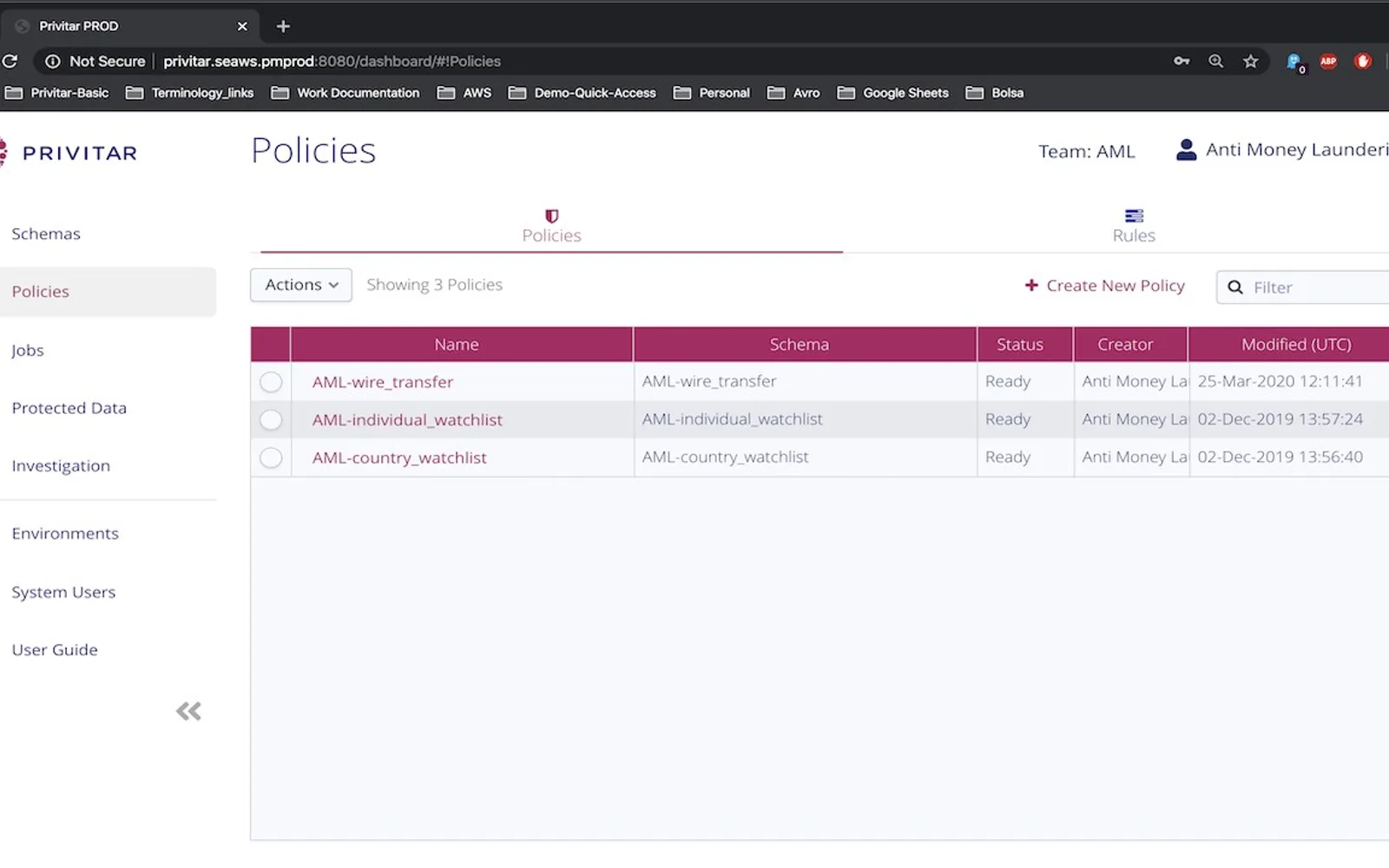Open a new browser tab
This screenshot has height=868, width=1389.
pos(283,26)
